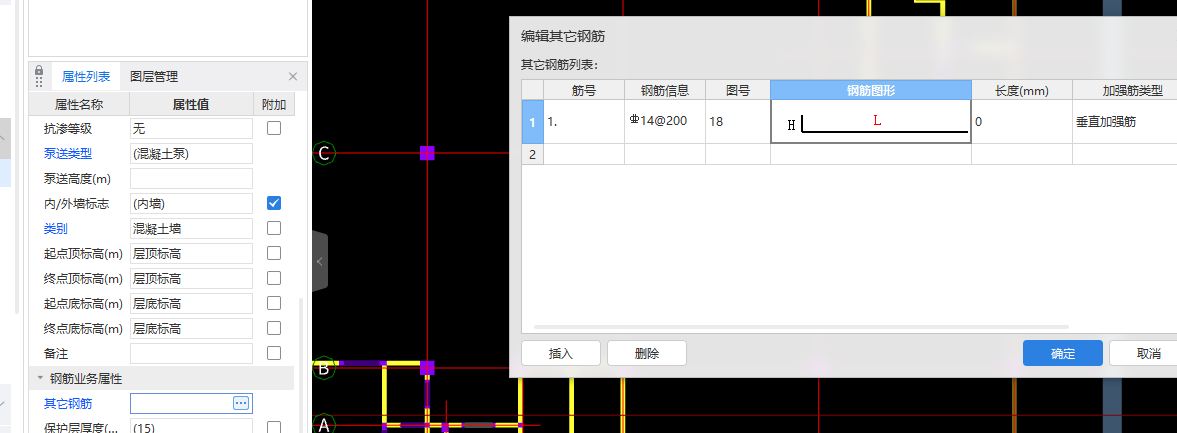Screen dimensions: 1177x433
Task: Click the rebar info cell 14@200
Action: point(665,122)
